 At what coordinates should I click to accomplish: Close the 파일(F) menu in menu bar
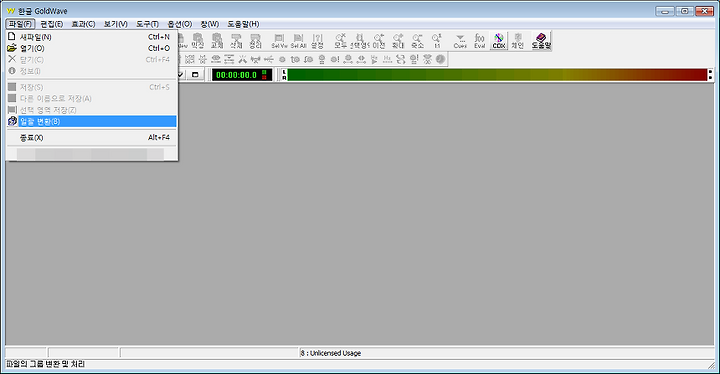(x=21, y=24)
